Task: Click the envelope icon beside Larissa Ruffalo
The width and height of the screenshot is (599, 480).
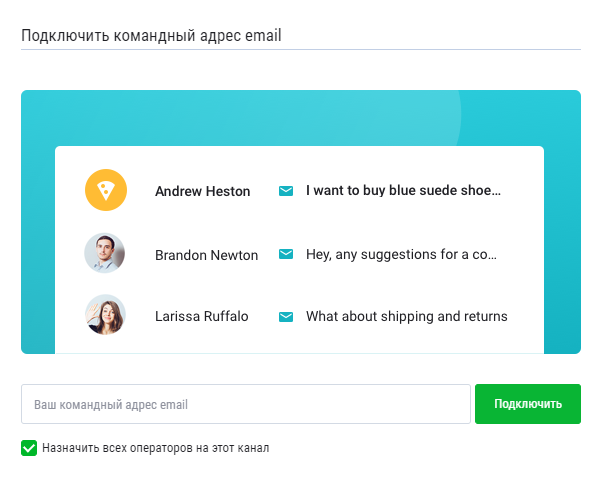Action: click(x=286, y=317)
